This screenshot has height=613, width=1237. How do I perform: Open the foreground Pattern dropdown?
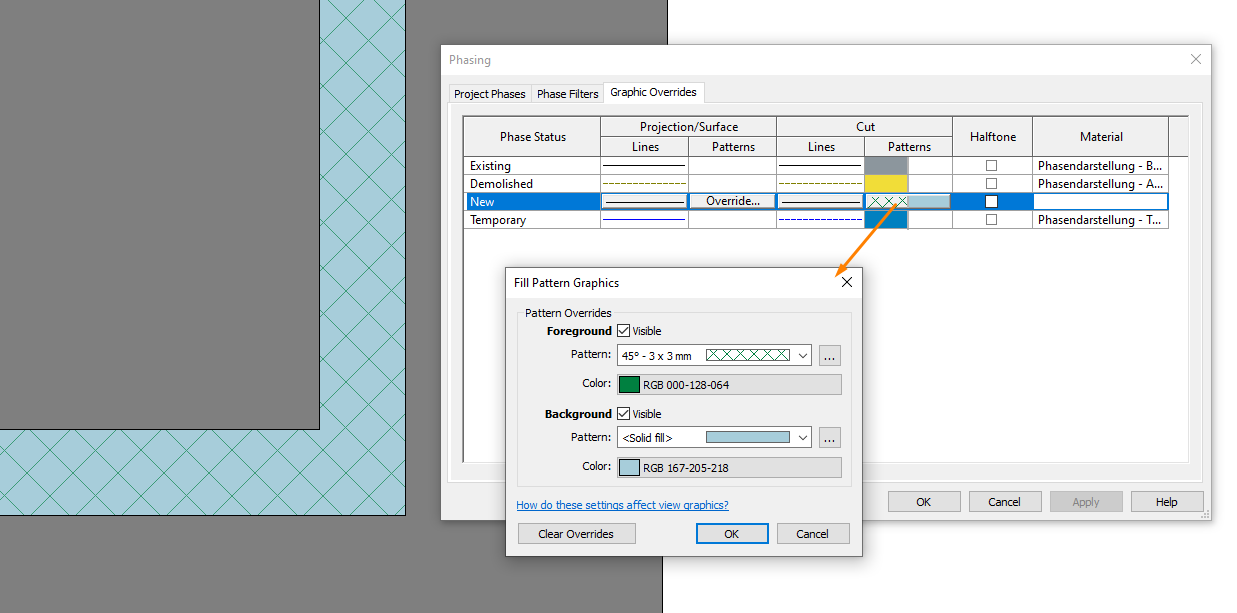[x=802, y=355]
